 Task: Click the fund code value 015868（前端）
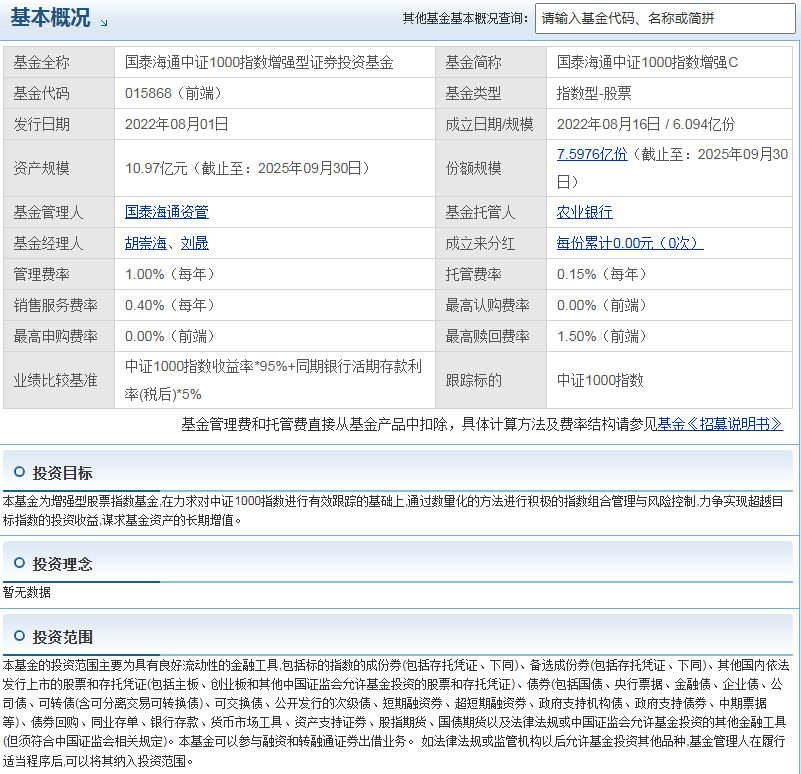click(x=174, y=93)
